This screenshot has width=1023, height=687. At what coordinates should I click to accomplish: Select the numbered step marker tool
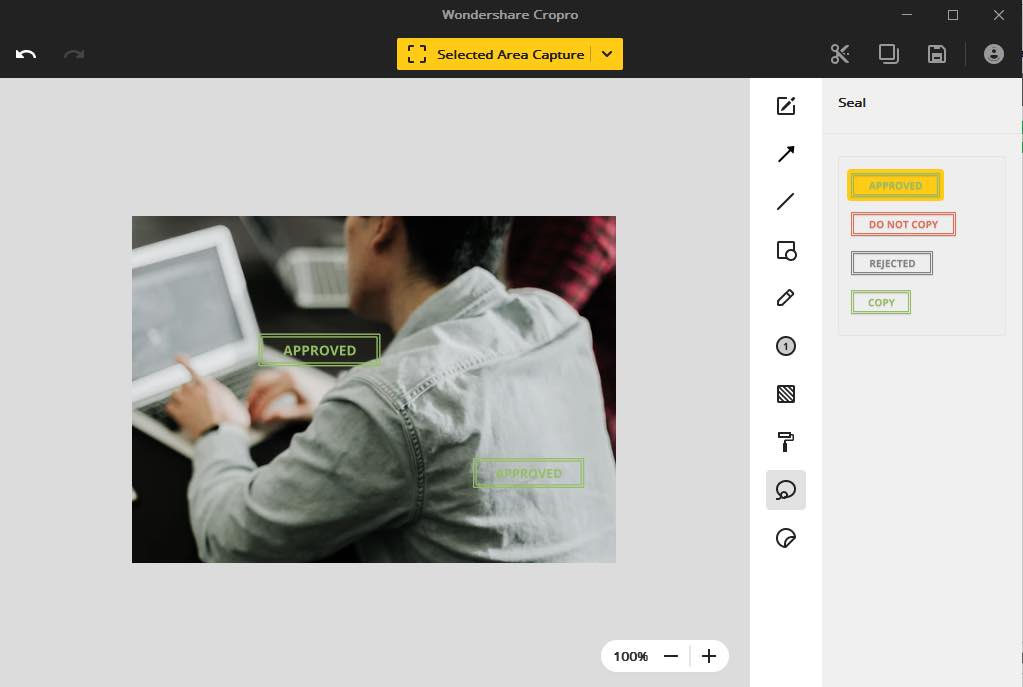tap(786, 346)
